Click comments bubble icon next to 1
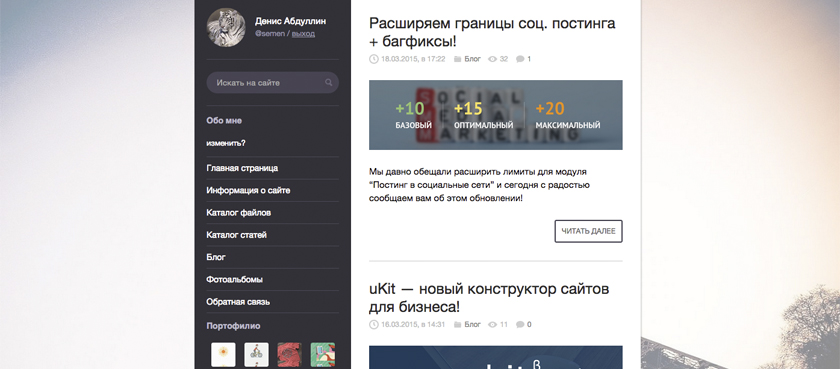Screen dimensions: 840x369 [x=520, y=59]
